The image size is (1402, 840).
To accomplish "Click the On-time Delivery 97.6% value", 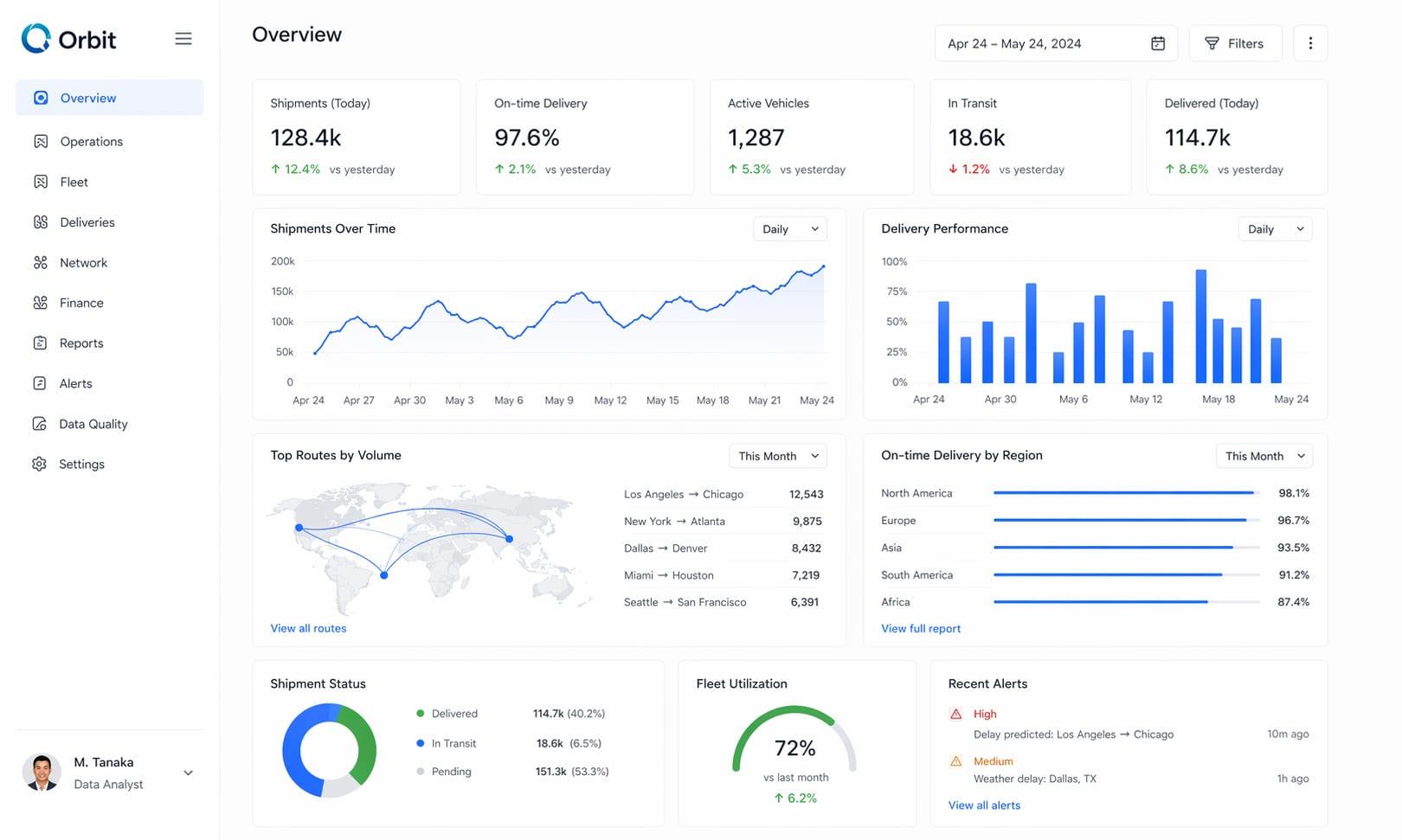I will point(526,138).
